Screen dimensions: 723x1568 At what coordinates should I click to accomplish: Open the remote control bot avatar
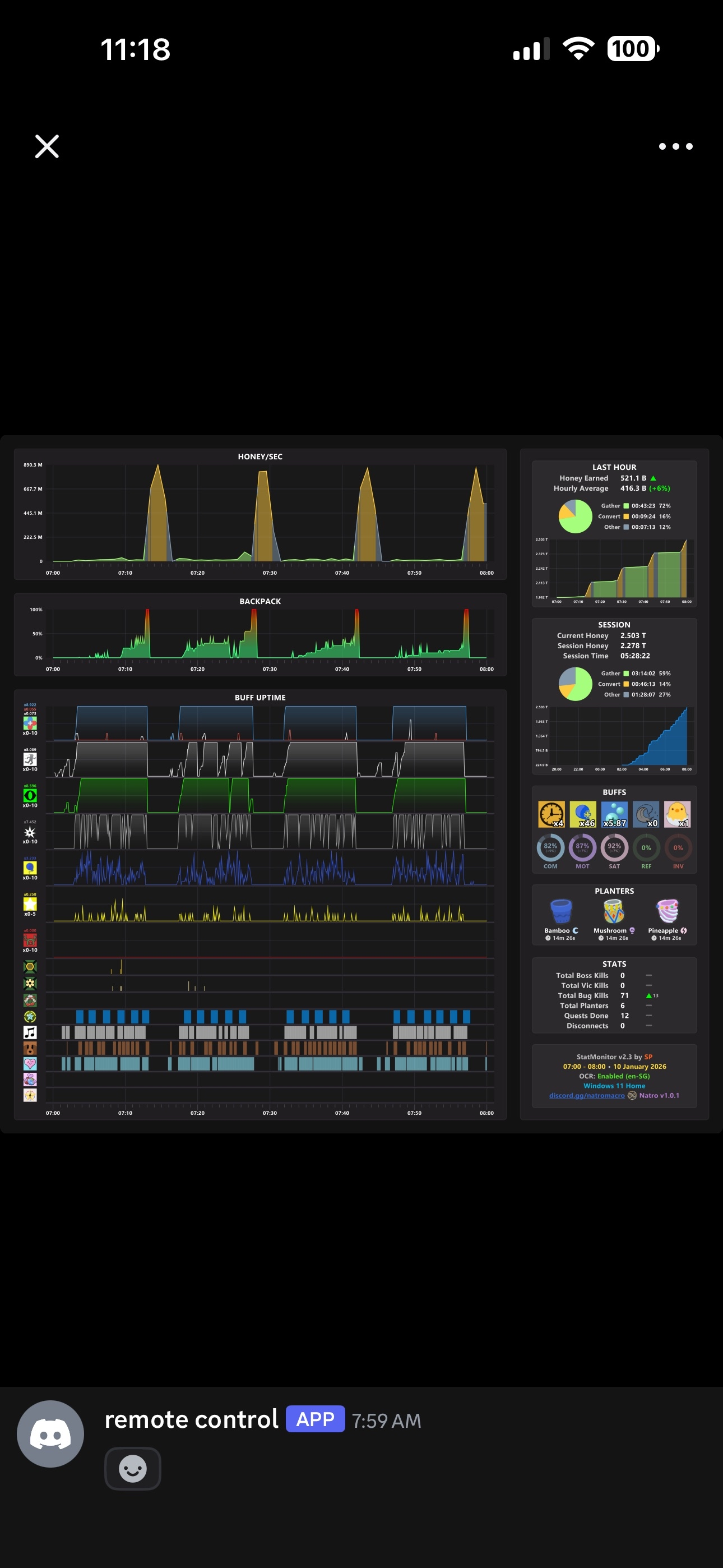point(50,1433)
